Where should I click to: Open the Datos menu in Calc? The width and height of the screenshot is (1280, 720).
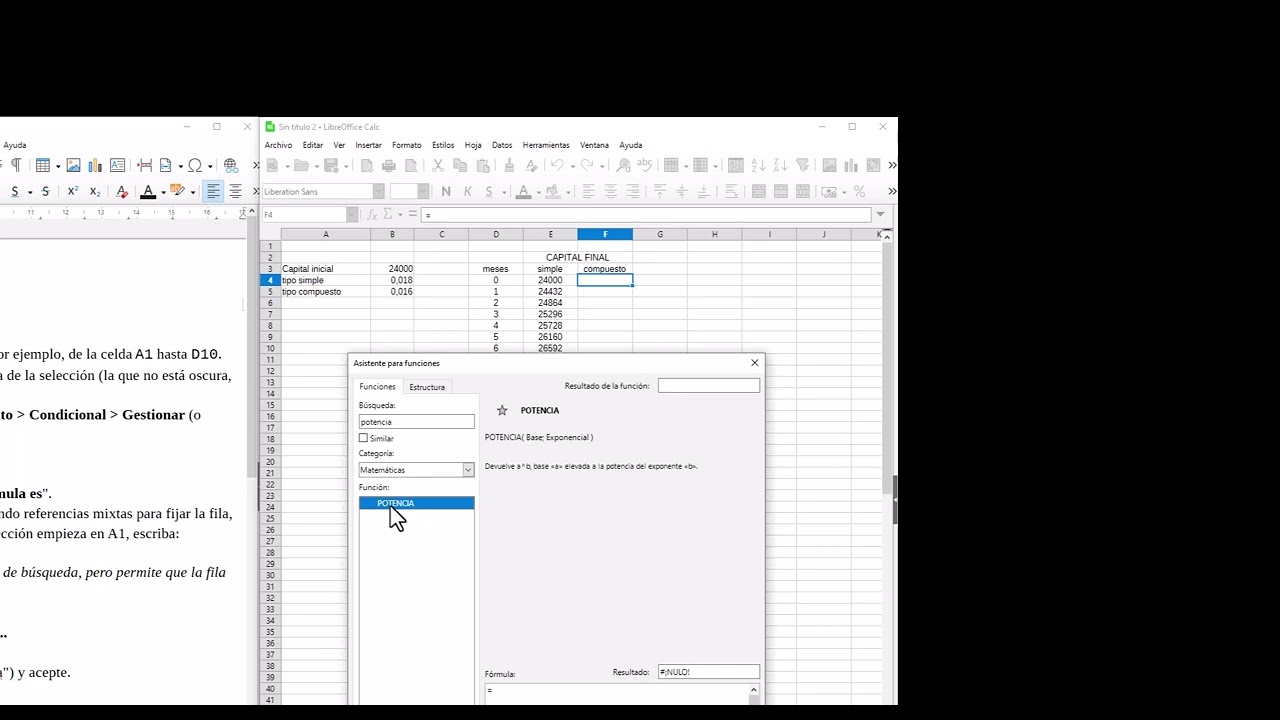point(502,145)
